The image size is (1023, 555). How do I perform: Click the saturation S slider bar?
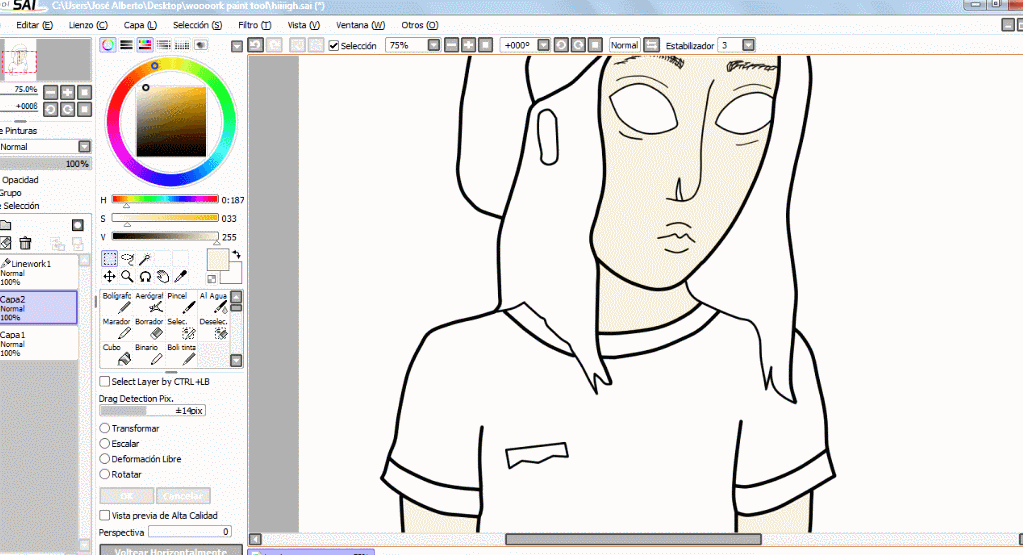[x=165, y=218]
